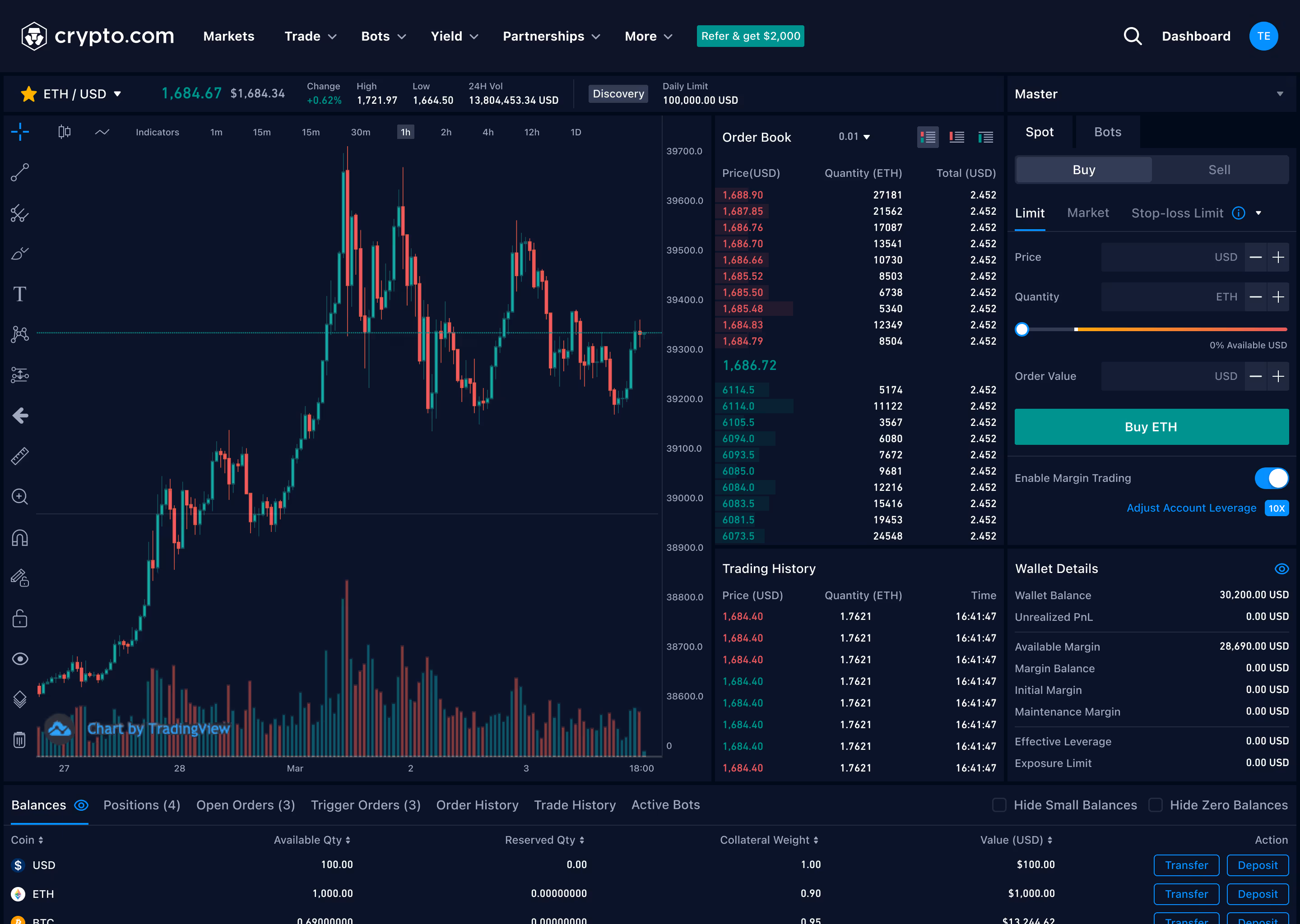Open the object tree layers icon

[x=20, y=699]
